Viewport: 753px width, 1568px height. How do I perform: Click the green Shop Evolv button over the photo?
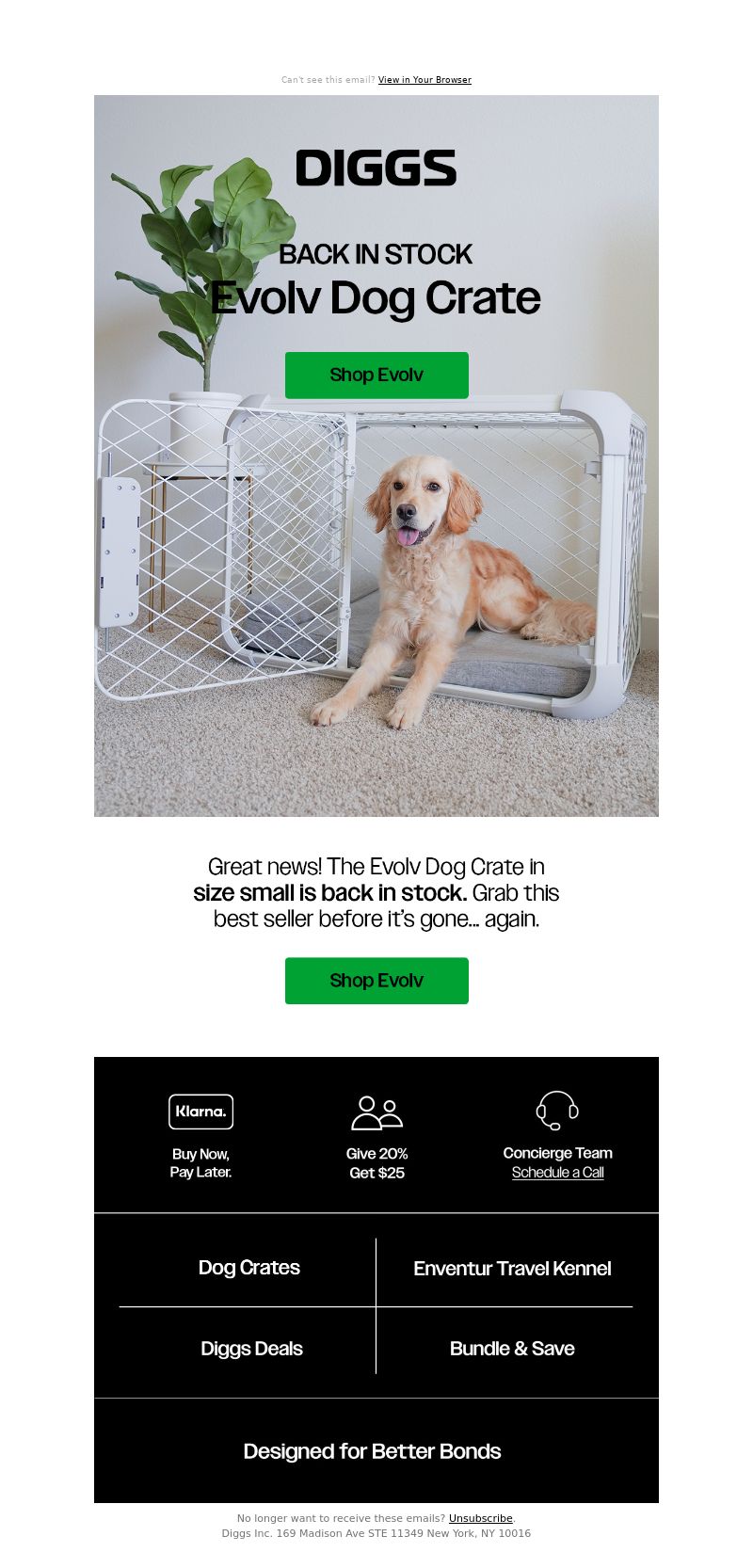pyautogui.click(x=376, y=375)
